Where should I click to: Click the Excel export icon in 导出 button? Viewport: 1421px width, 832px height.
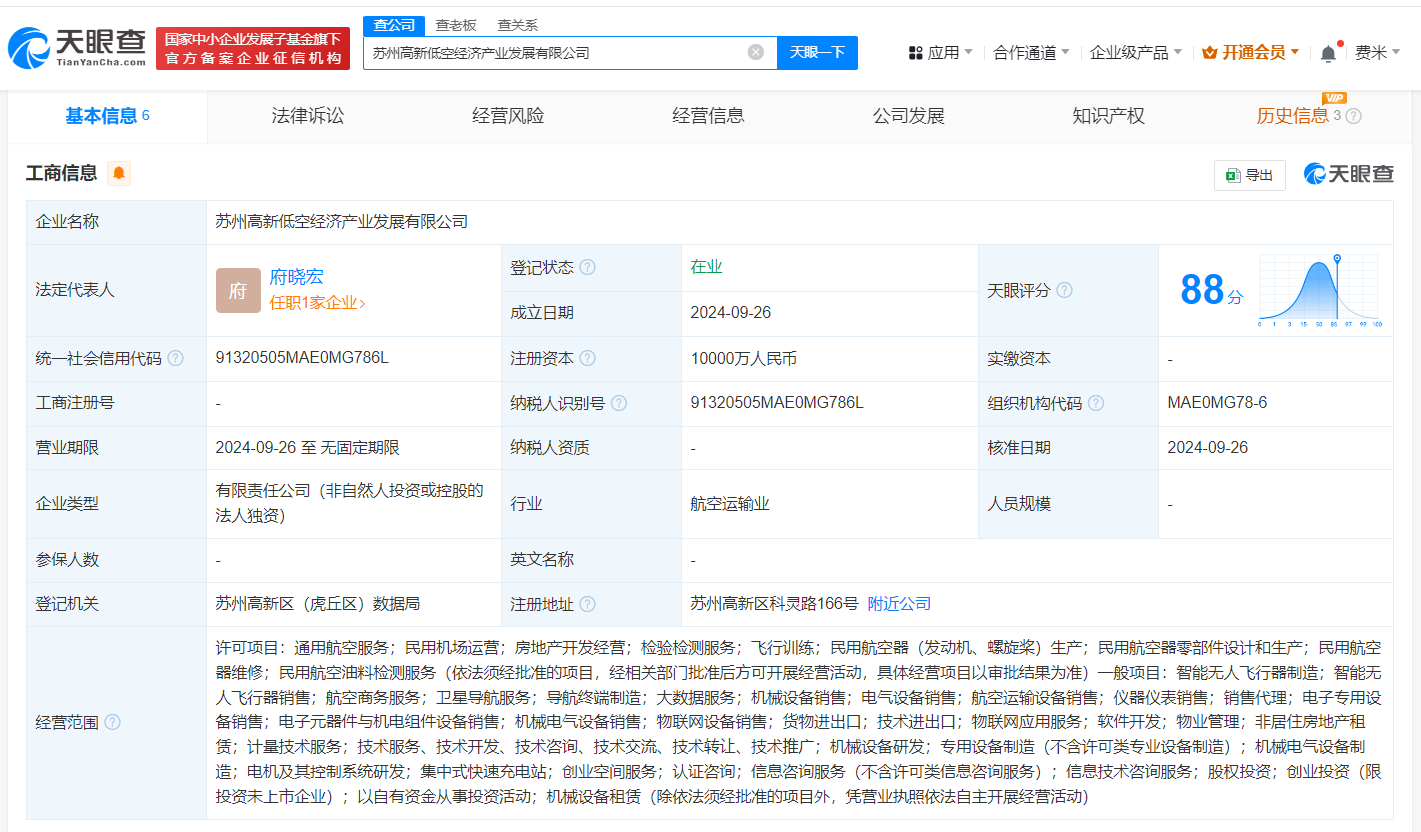[1231, 174]
